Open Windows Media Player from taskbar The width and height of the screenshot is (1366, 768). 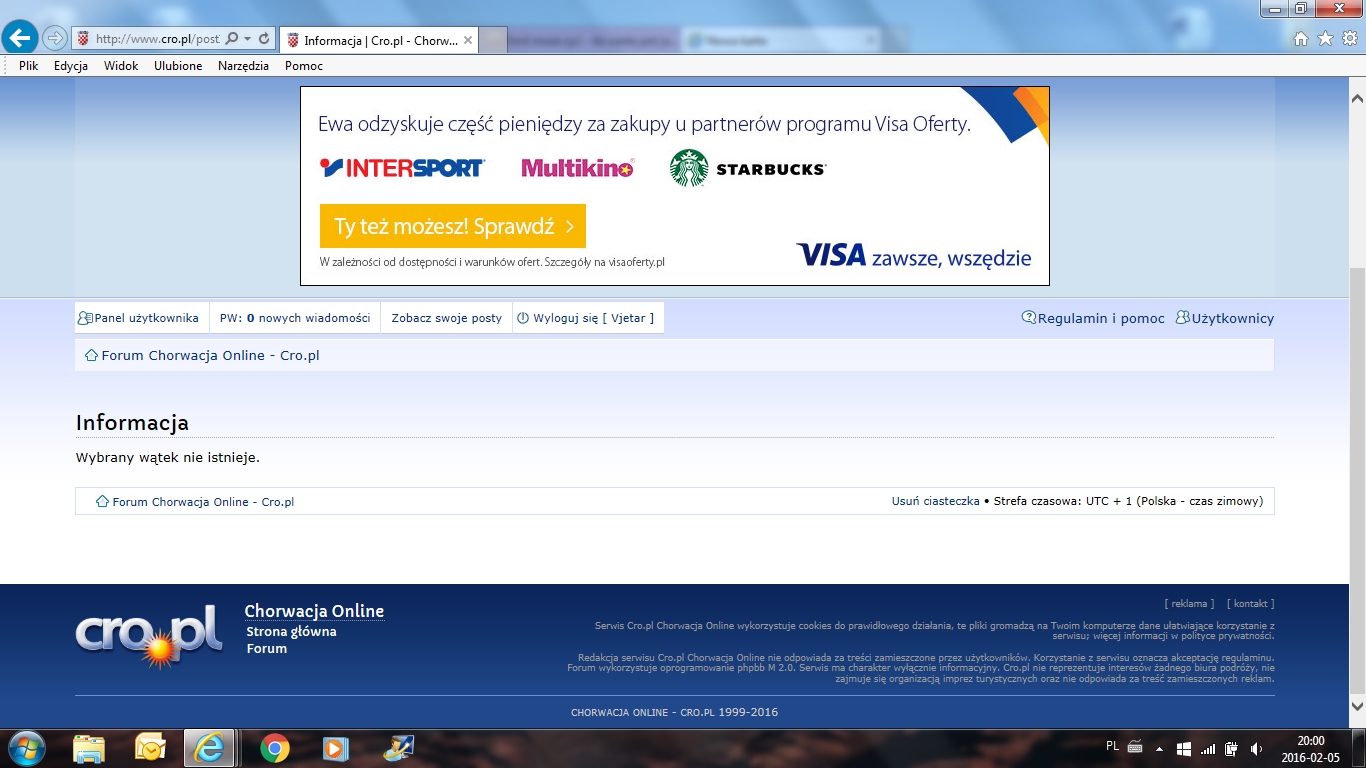coord(336,748)
